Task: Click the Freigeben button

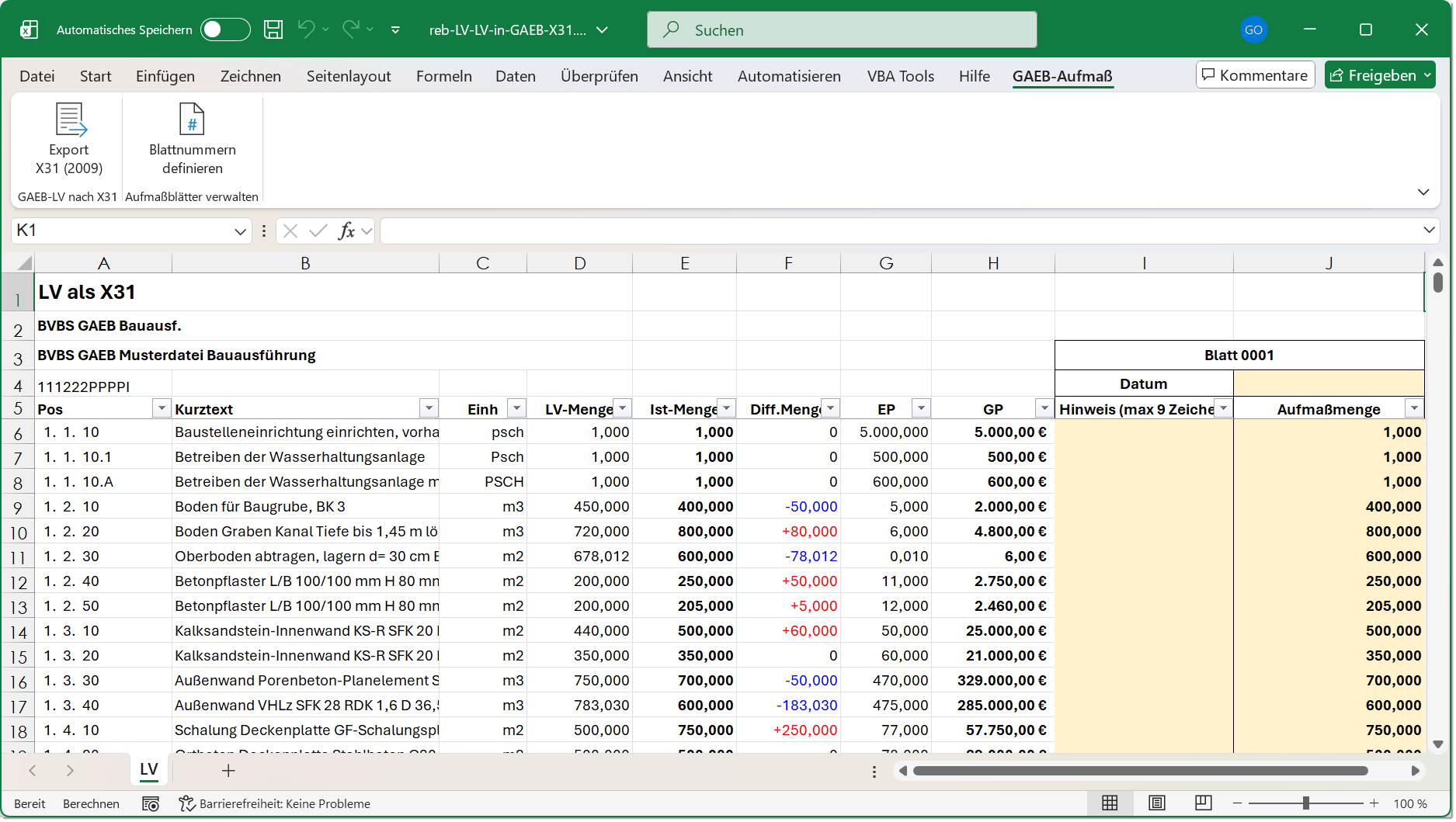Action: point(1380,75)
